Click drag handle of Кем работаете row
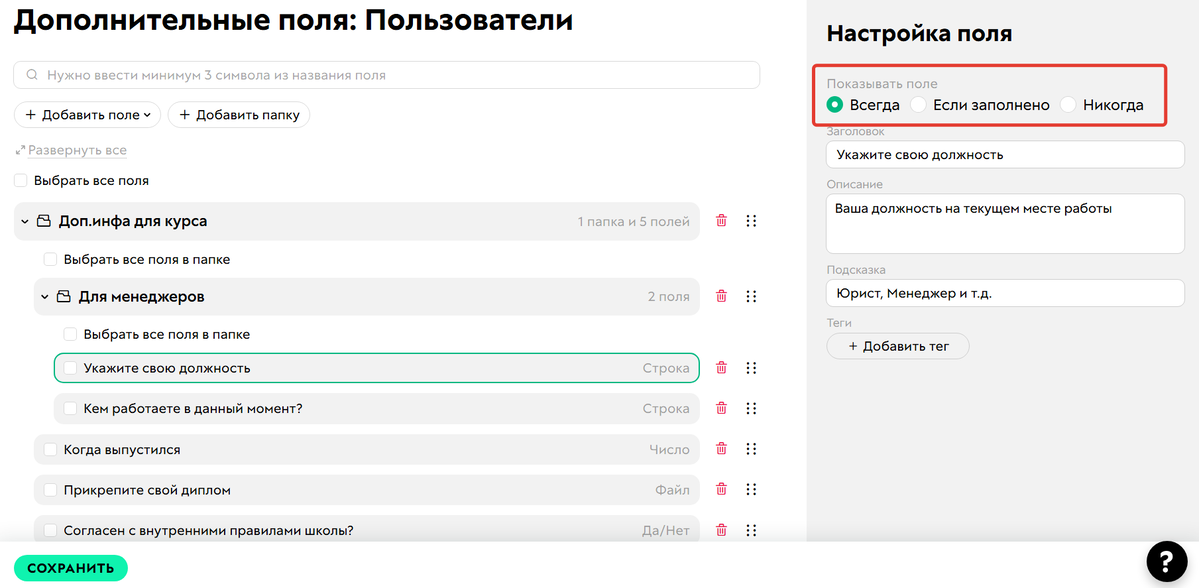1199x588 pixels. click(x=751, y=408)
